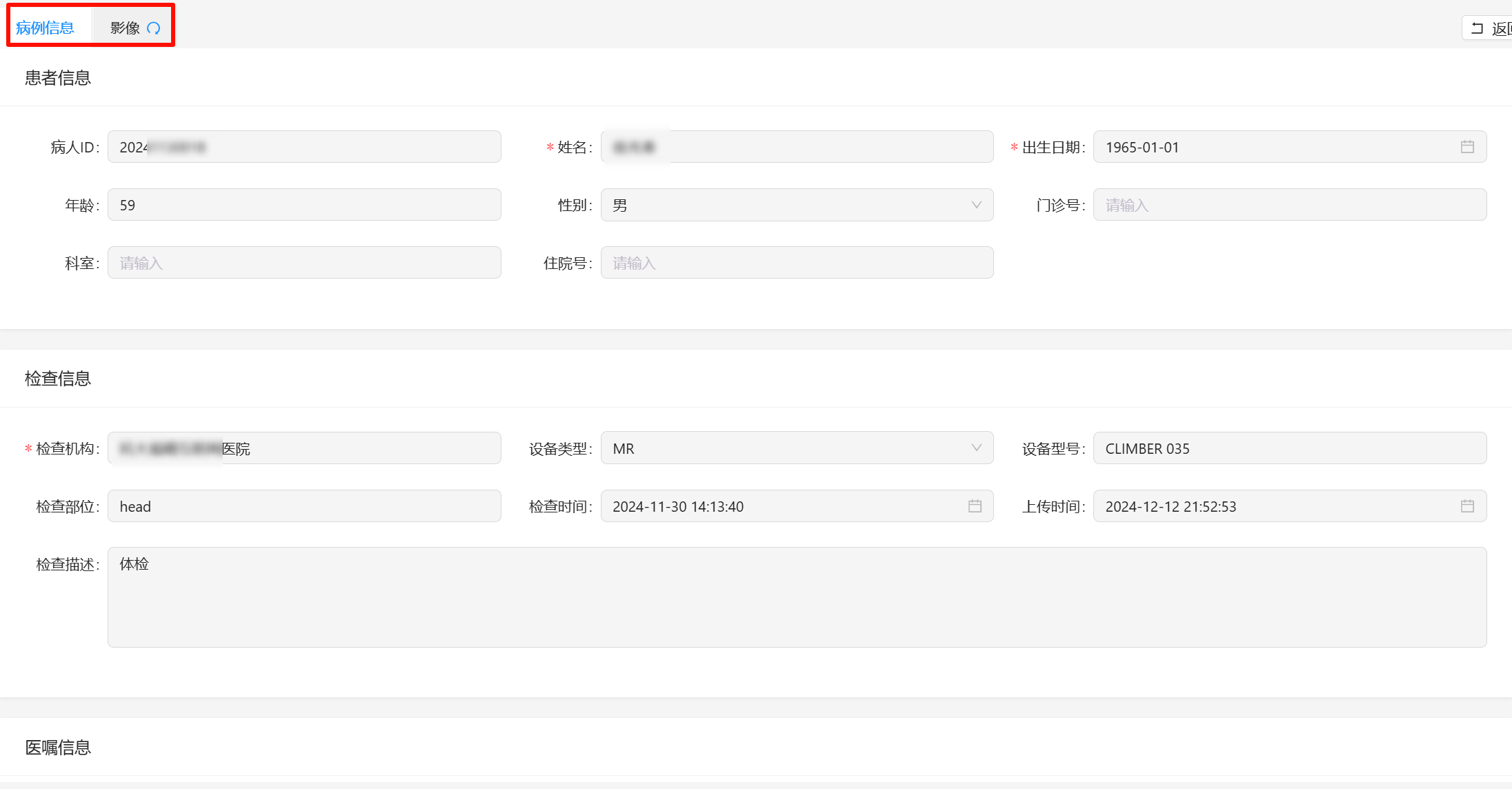Click calendar icon in 检查时间 field
This screenshot has width=1512, height=789.
(975, 506)
